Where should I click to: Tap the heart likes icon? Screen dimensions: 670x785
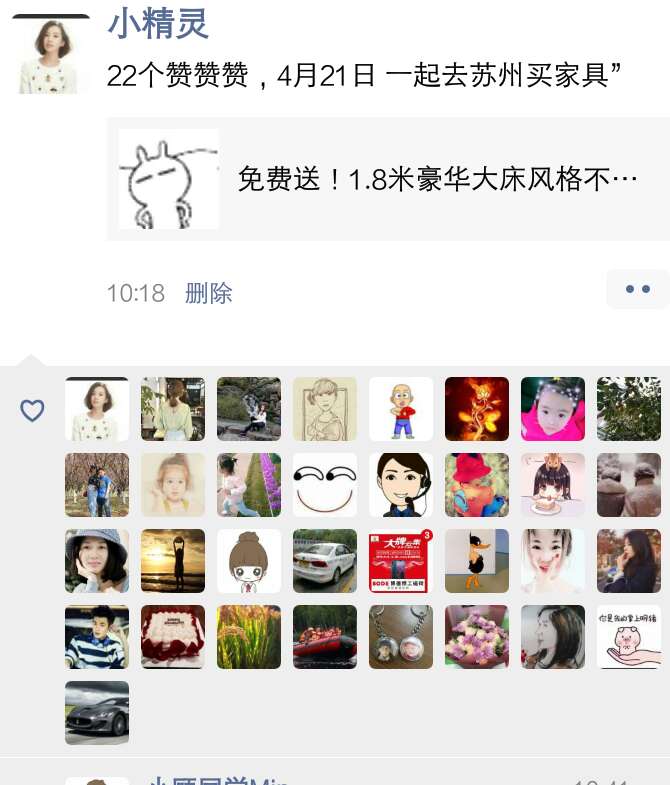[32, 411]
